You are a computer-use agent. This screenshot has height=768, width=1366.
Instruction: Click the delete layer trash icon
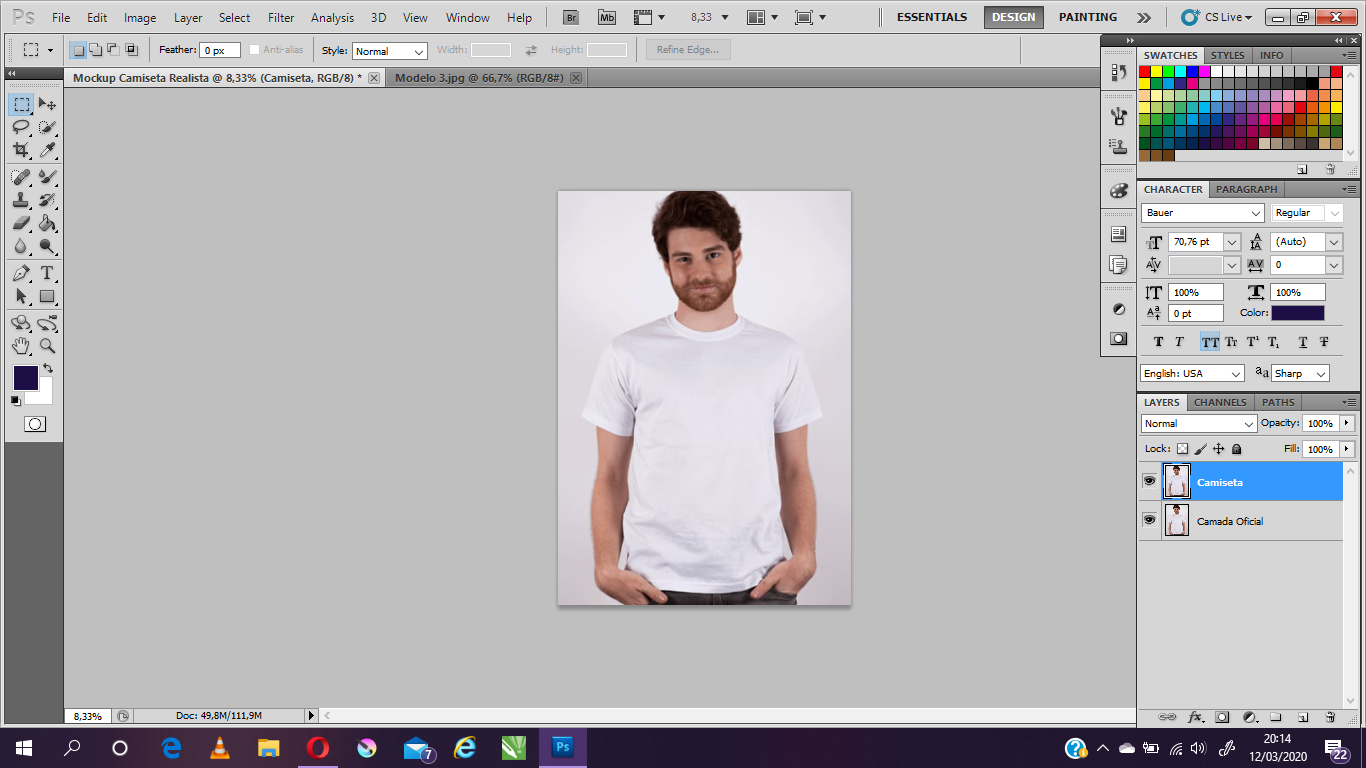1330,717
